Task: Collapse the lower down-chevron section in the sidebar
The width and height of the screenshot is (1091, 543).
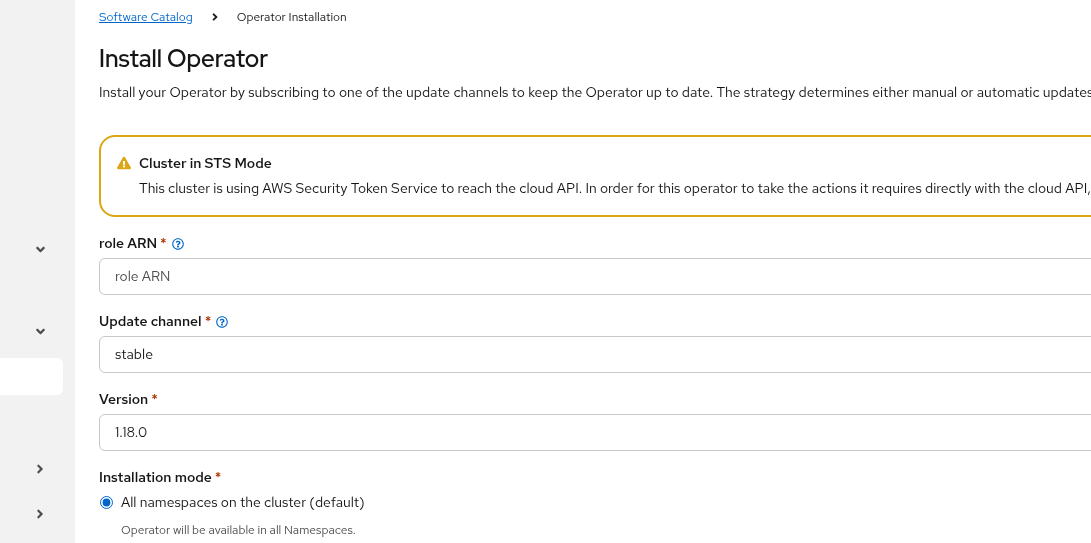Action: tap(40, 331)
